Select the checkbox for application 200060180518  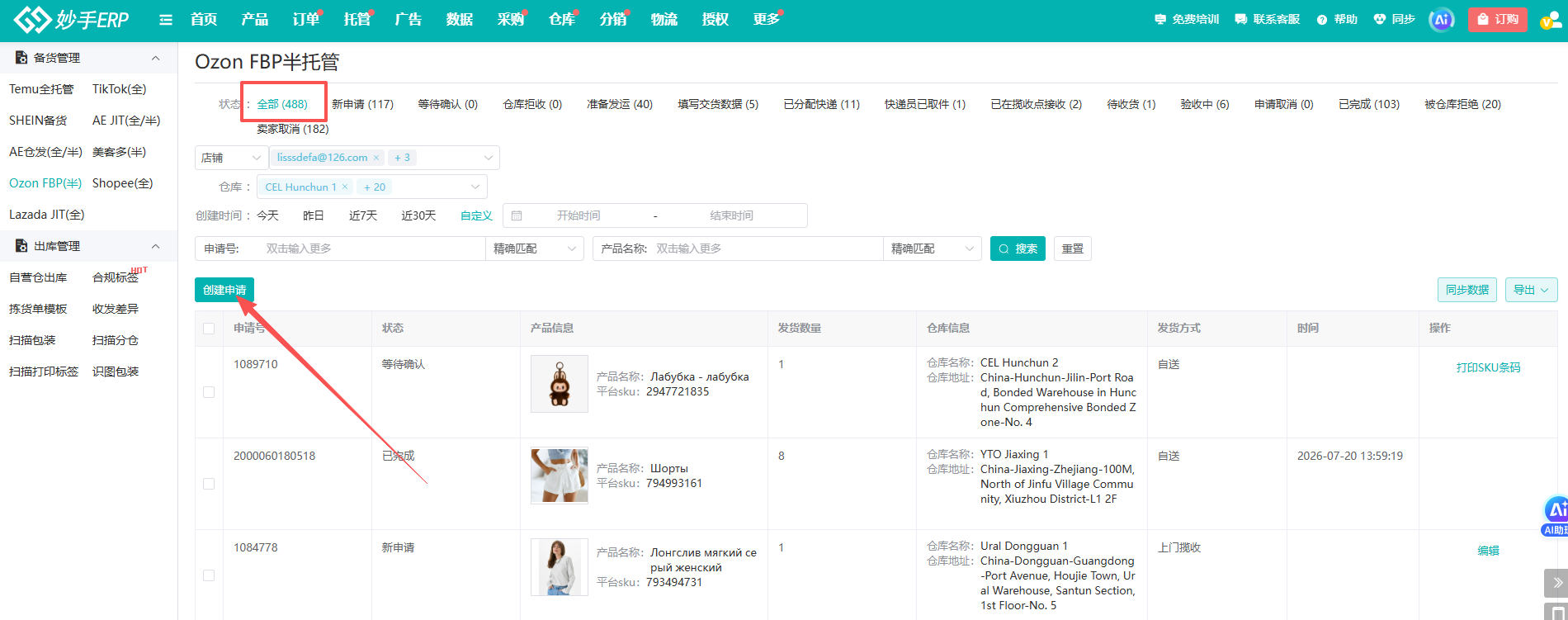(209, 484)
